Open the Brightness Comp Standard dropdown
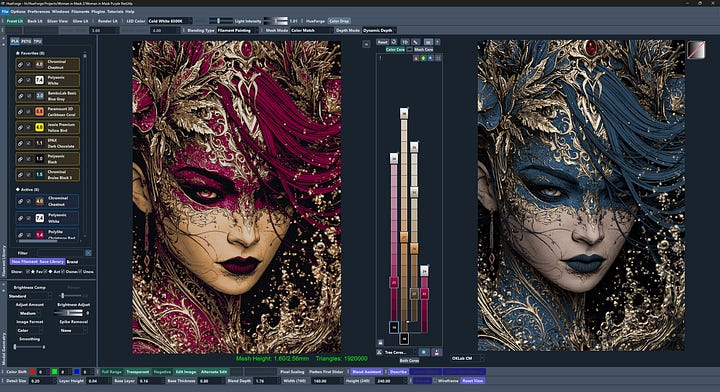The width and height of the screenshot is (720, 392). click(30, 296)
